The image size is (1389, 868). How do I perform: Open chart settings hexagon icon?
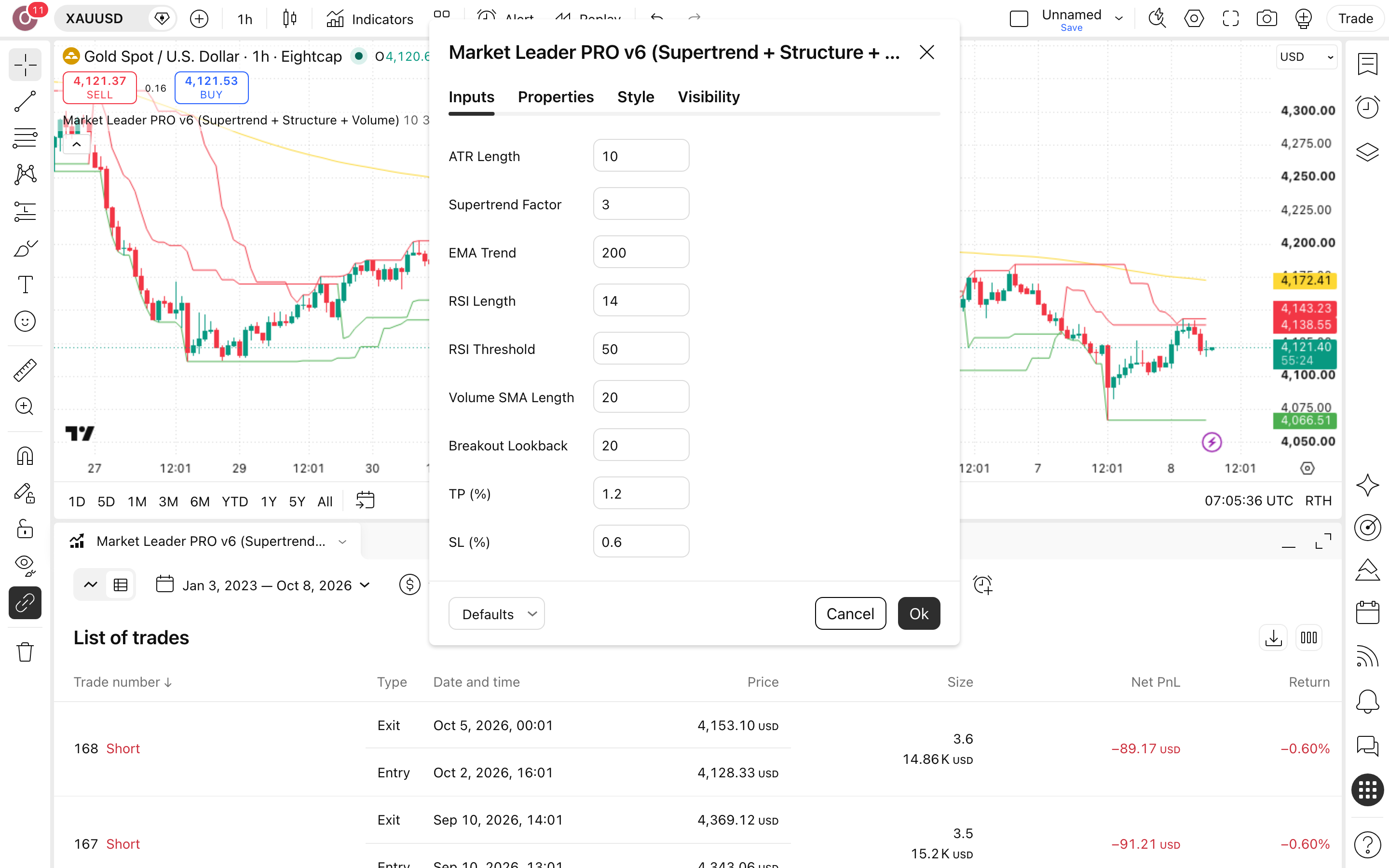tap(1193, 18)
